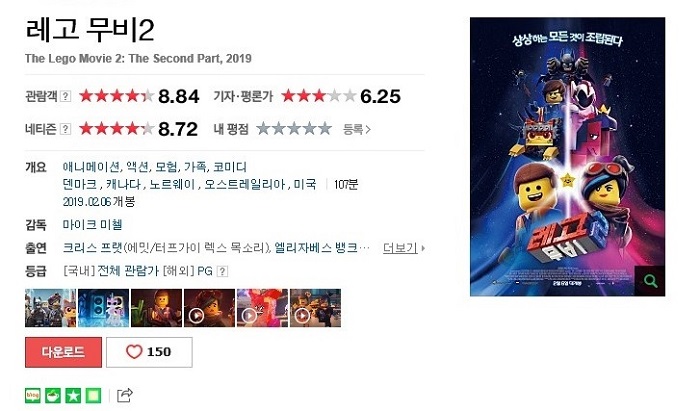The image size is (700, 411).
Task: Set my rating on the gray stars
Action: 294,129
